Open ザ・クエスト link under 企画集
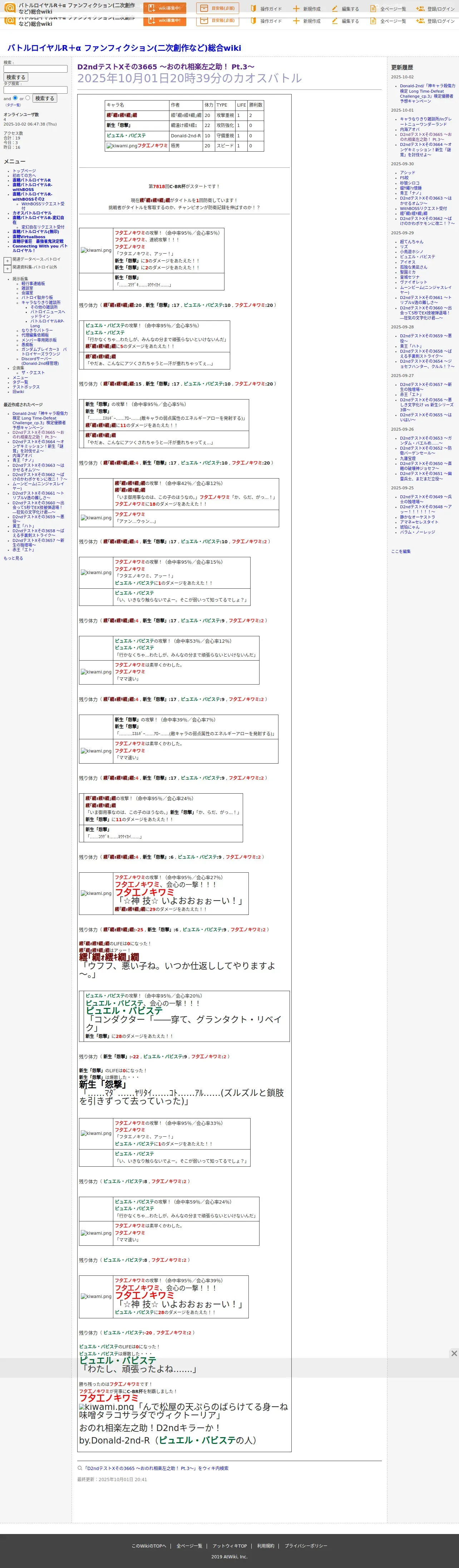459x1568 pixels. click(x=33, y=373)
